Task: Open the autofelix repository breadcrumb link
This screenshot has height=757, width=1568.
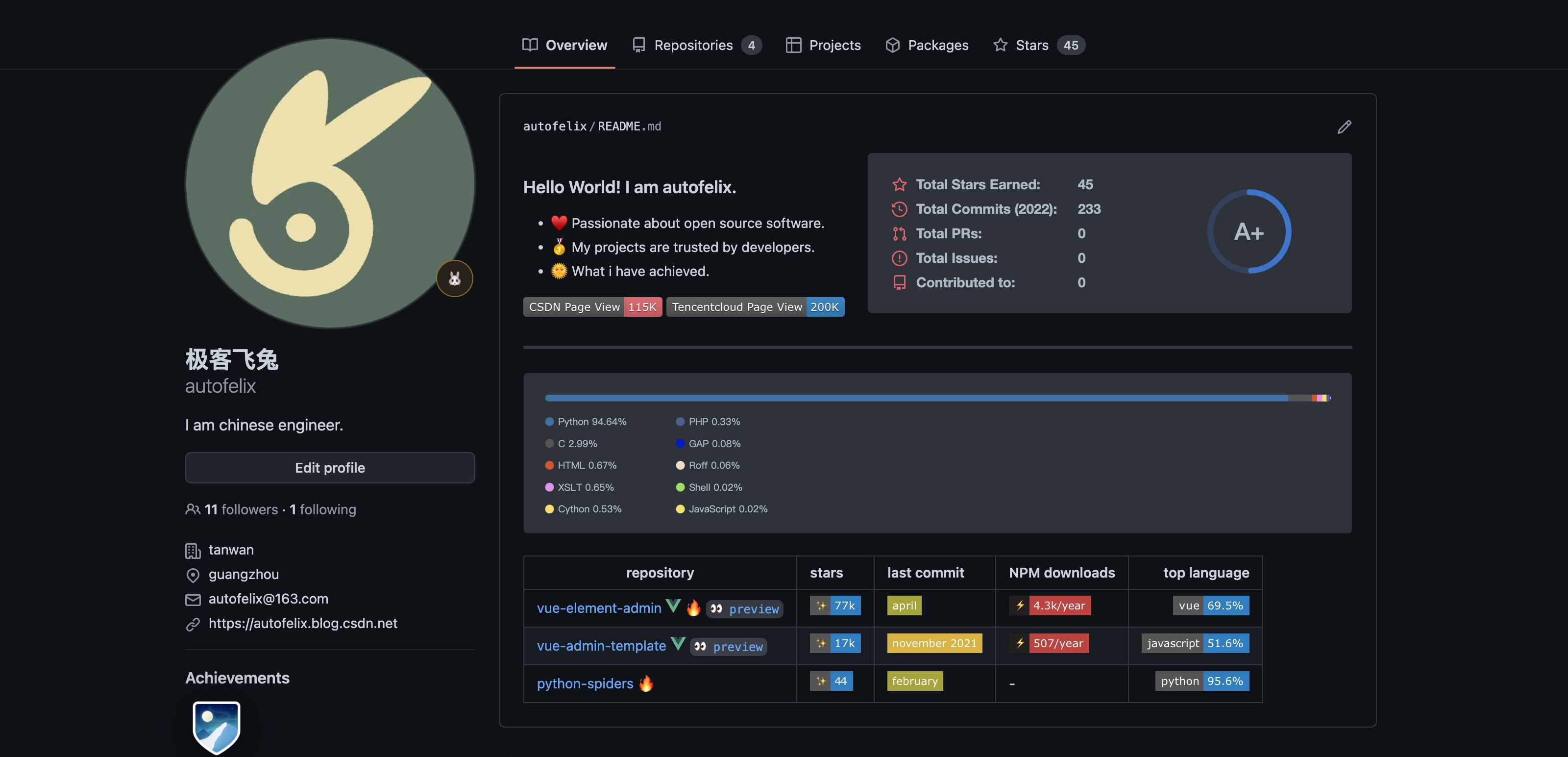Action: tap(555, 126)
